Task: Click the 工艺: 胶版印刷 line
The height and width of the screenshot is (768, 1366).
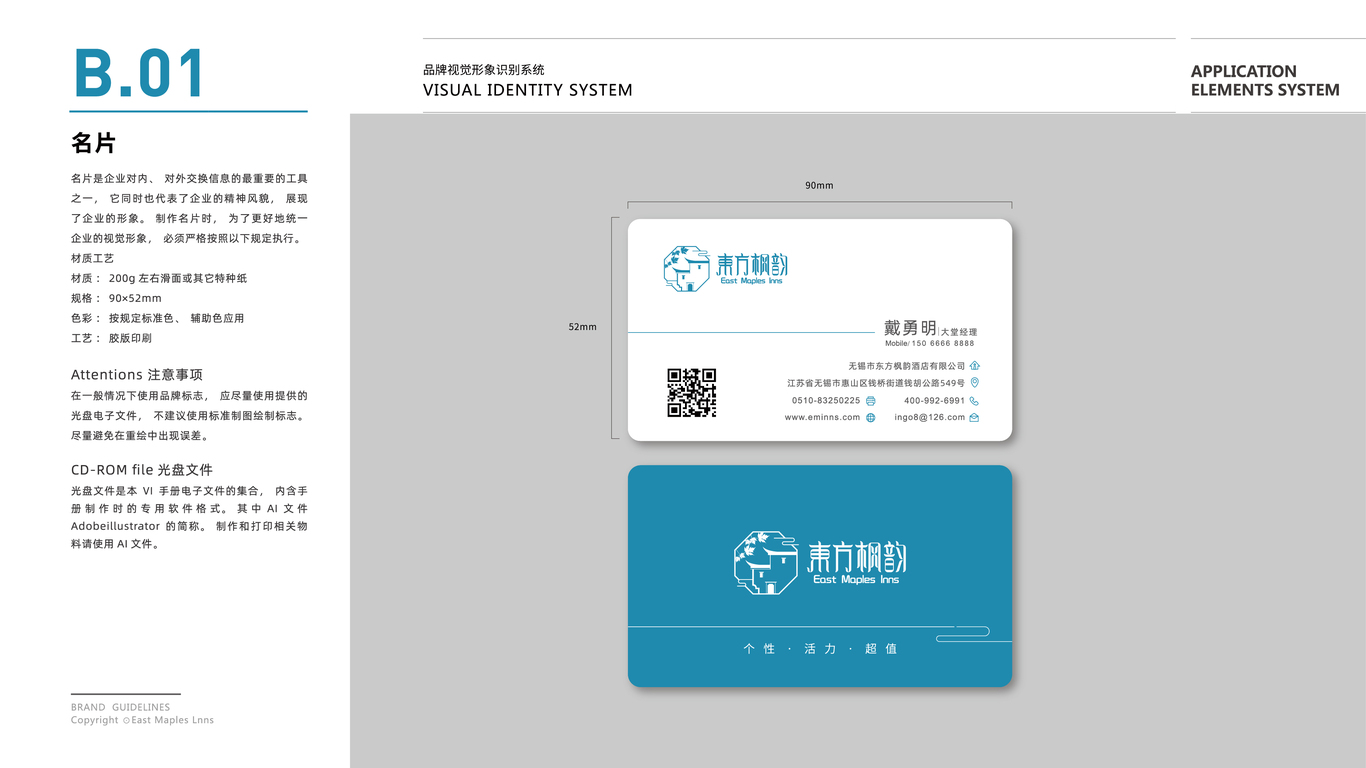Action: coord(112,338)
